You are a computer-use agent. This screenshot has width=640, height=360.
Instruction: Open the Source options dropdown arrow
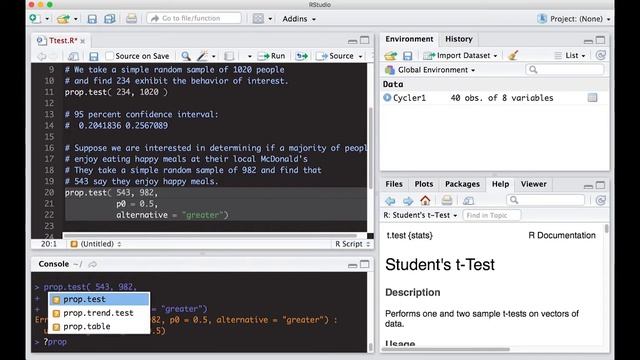360,56
